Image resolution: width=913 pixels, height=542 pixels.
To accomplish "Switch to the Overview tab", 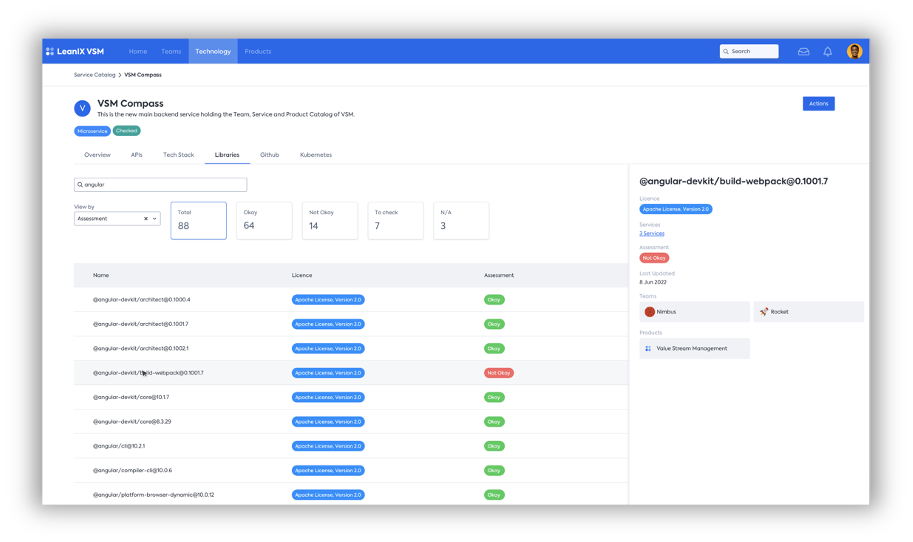I will pos(97,155).
